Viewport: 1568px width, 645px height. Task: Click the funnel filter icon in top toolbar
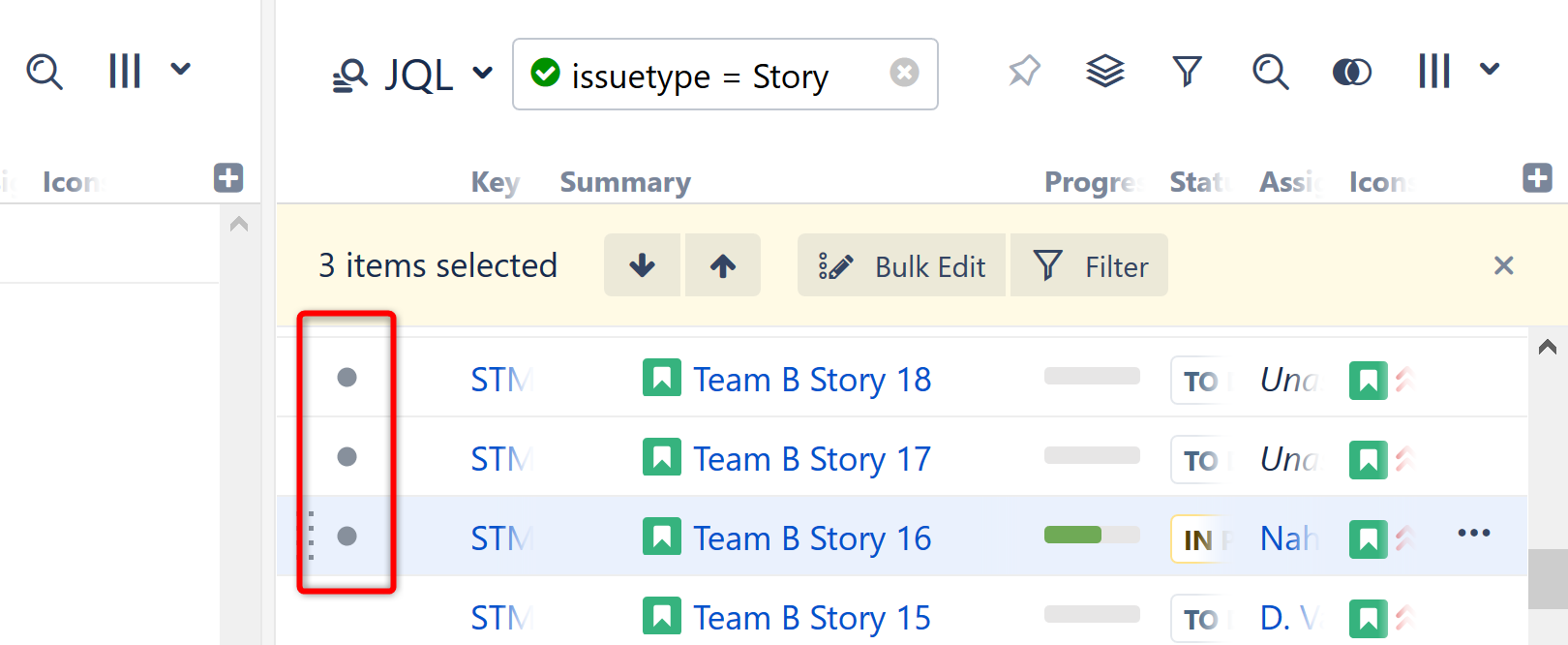pos(1187,71)
